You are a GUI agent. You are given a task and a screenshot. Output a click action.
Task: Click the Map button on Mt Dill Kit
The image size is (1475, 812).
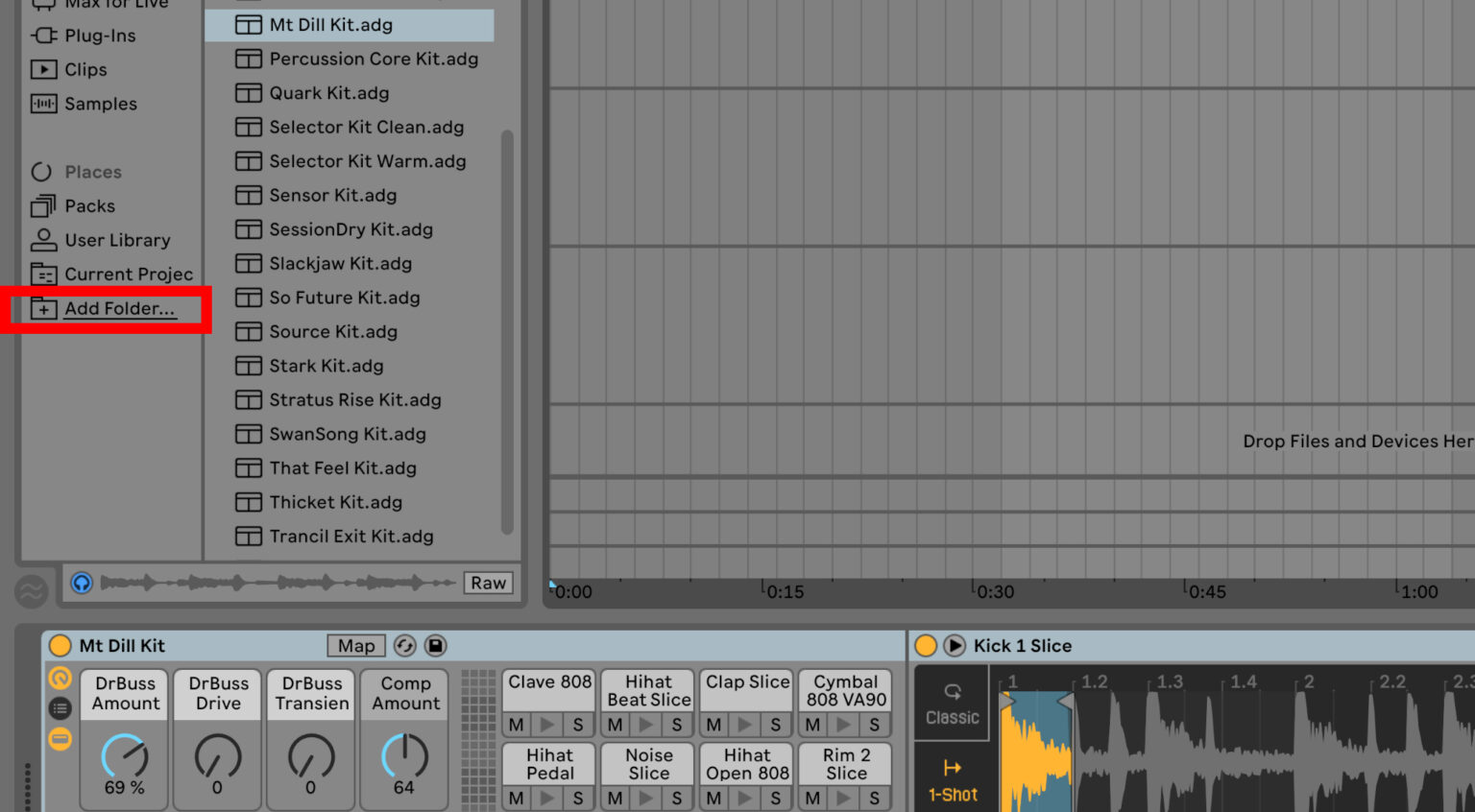click(354, 645)
